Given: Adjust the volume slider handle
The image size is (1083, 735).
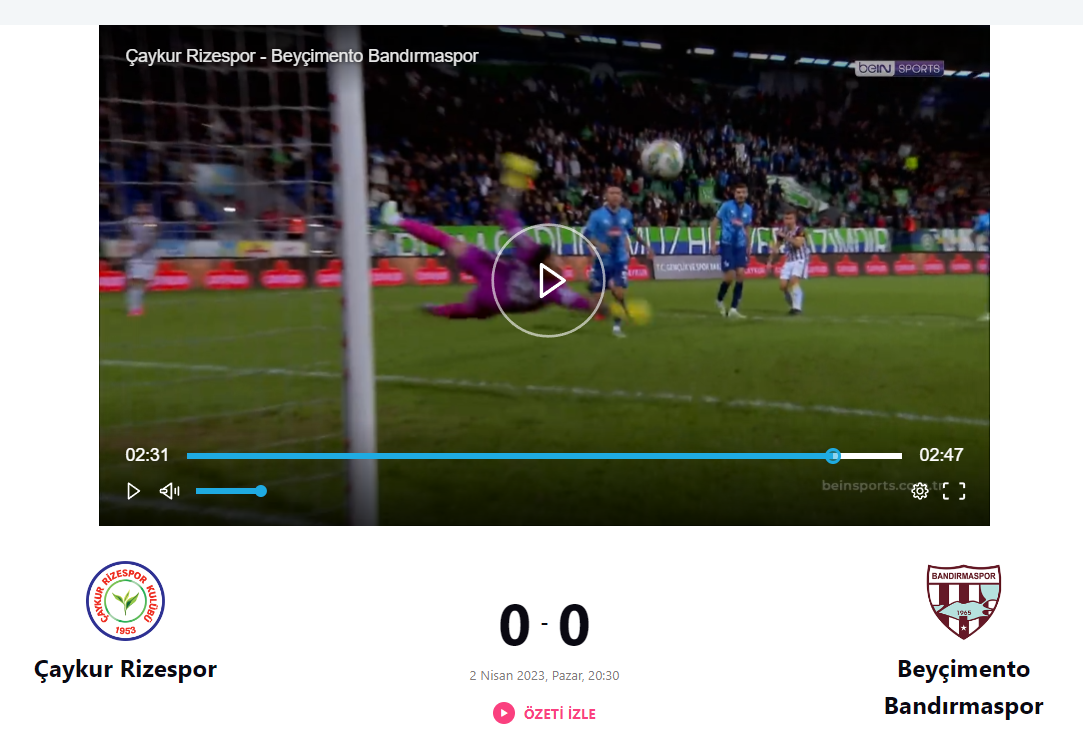Looking at the screenshot, I should coord(260,491).
